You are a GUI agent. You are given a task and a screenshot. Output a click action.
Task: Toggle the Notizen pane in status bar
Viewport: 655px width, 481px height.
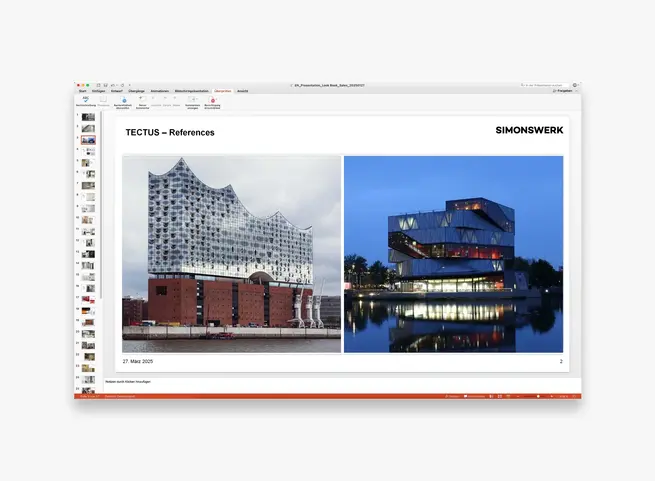click(452, 396)
